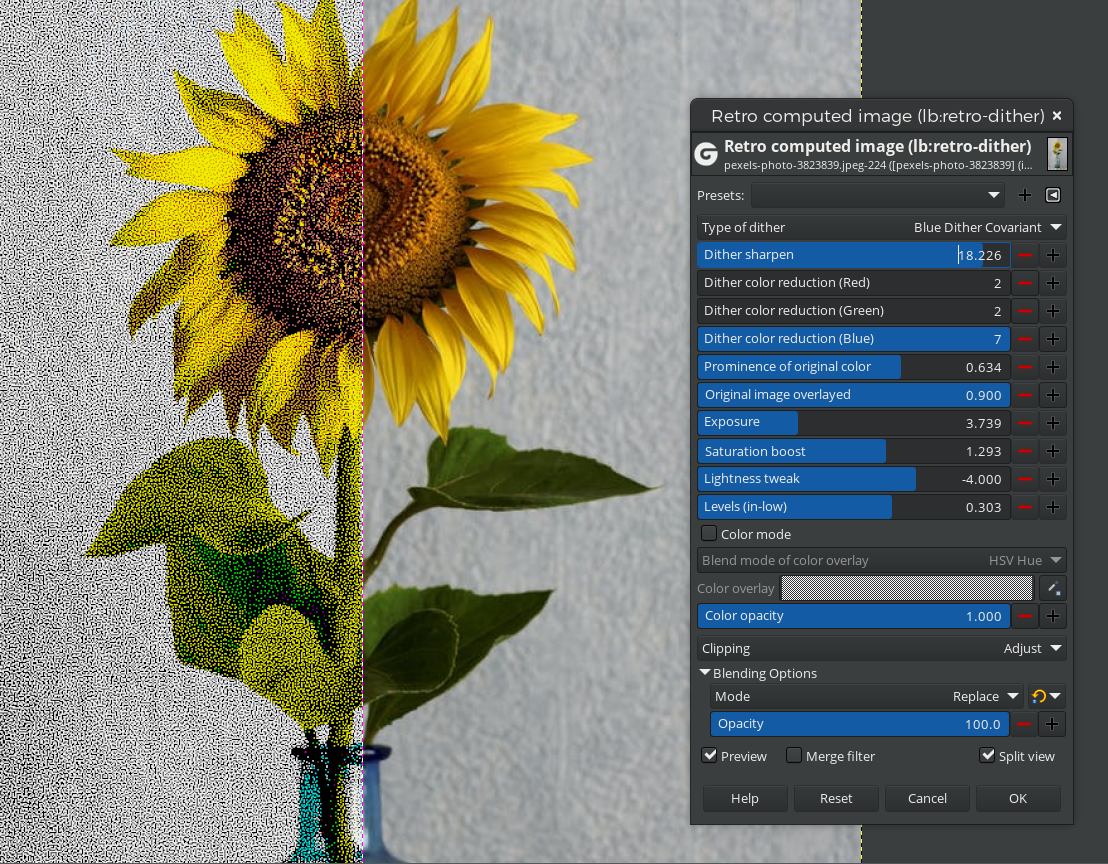This screenshot has width=1108, height=864.
Task: Click the minus icon beside Dither sharpen
Action: point(1025,255)
